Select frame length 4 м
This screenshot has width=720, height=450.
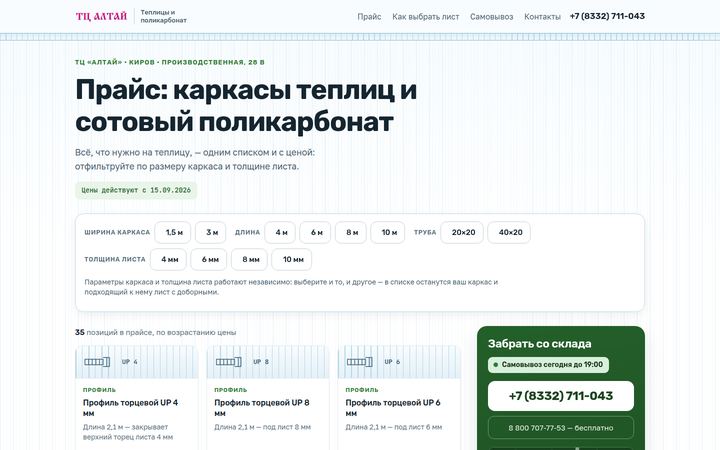280,232
